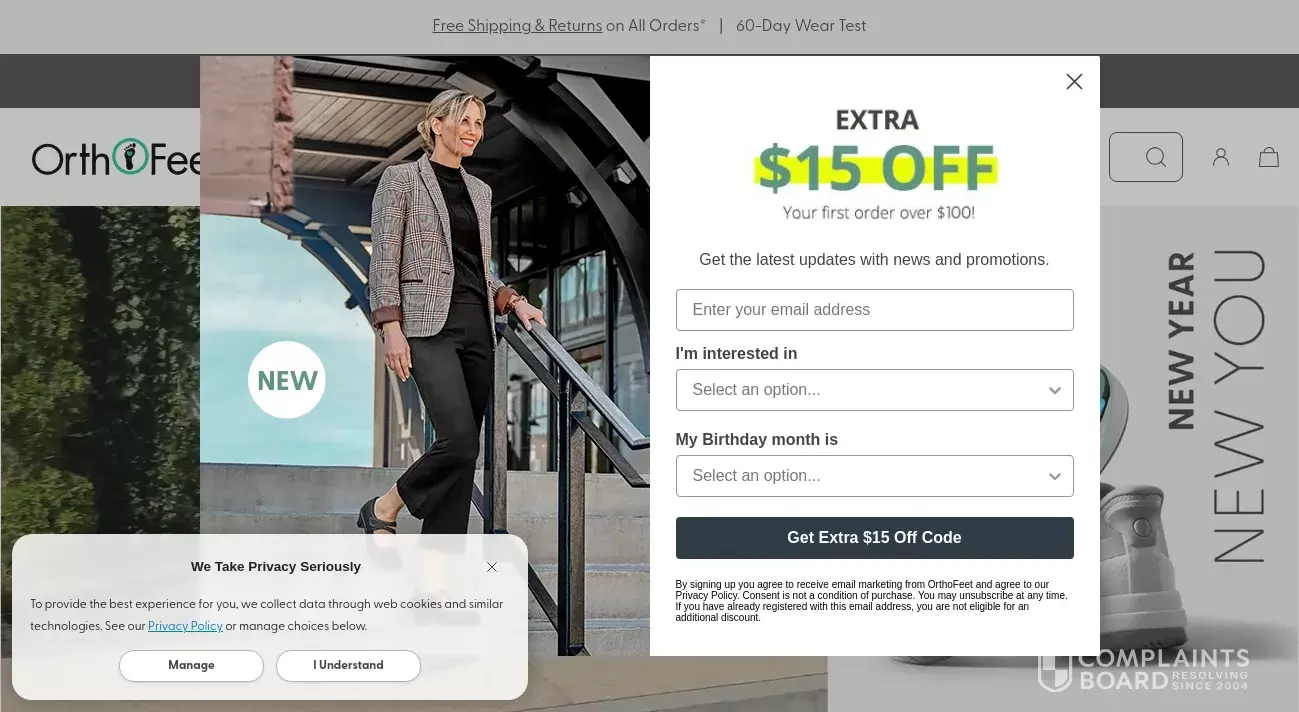
Task: Click inside the email address field
Action: pyautogui.click(x=874, y=310)
